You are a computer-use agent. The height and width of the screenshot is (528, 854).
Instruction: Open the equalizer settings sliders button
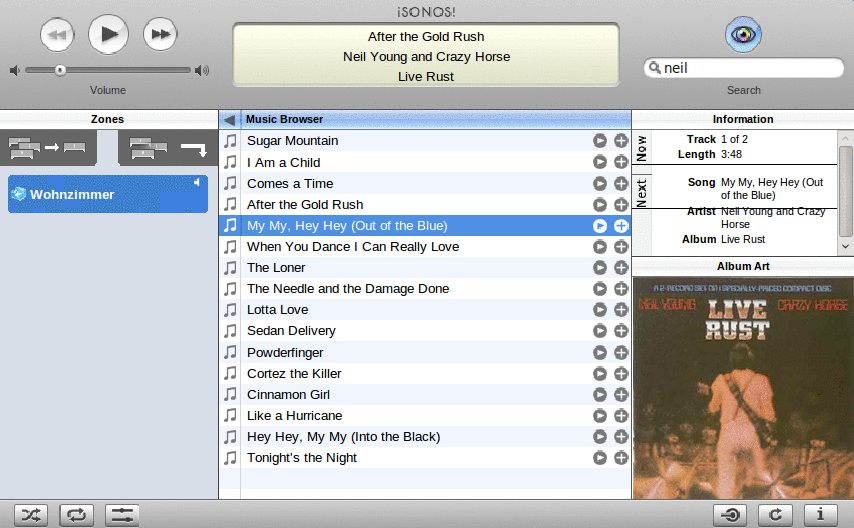122,514
